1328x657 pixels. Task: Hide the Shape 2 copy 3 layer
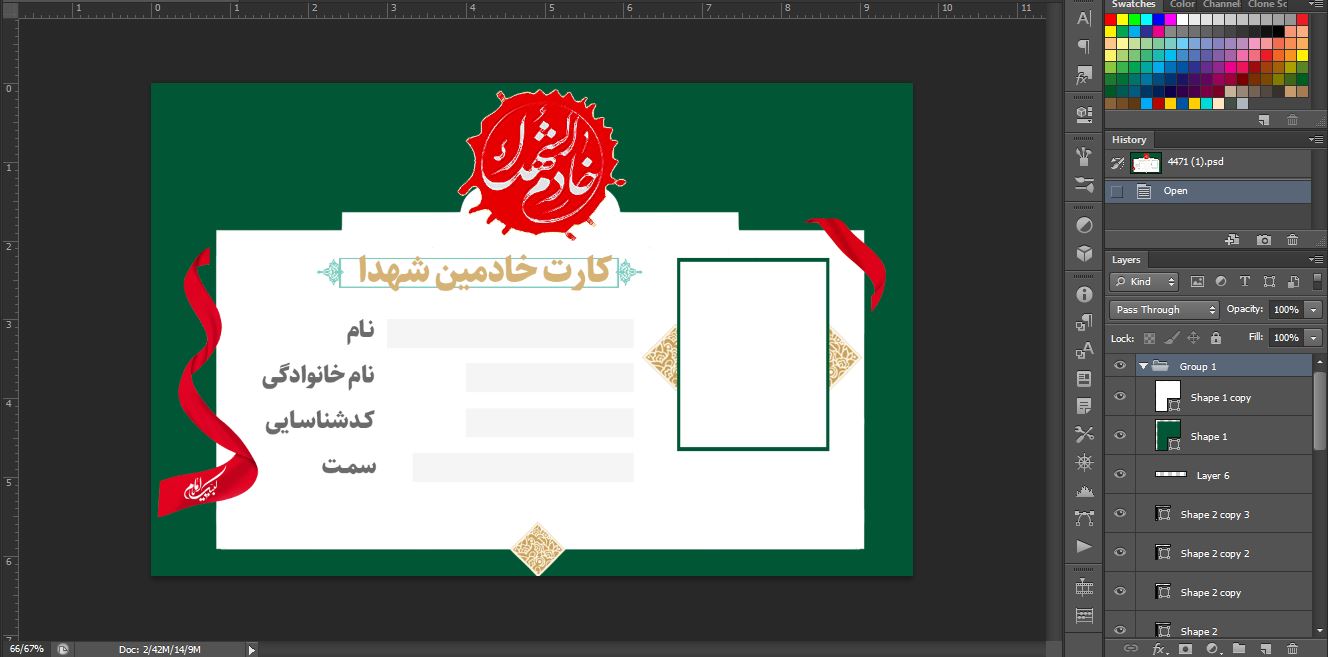[1120, 514]
